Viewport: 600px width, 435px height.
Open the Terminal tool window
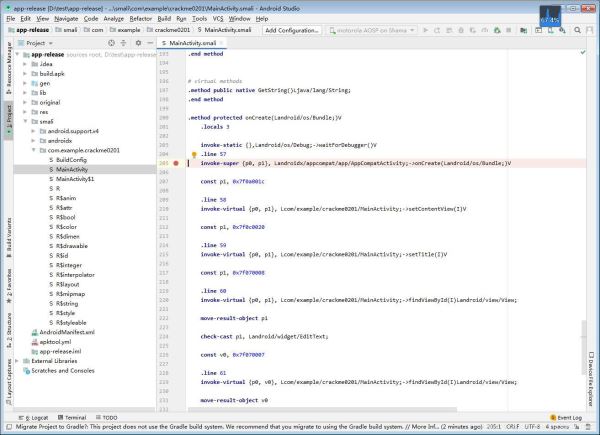(x=74, y=417)
